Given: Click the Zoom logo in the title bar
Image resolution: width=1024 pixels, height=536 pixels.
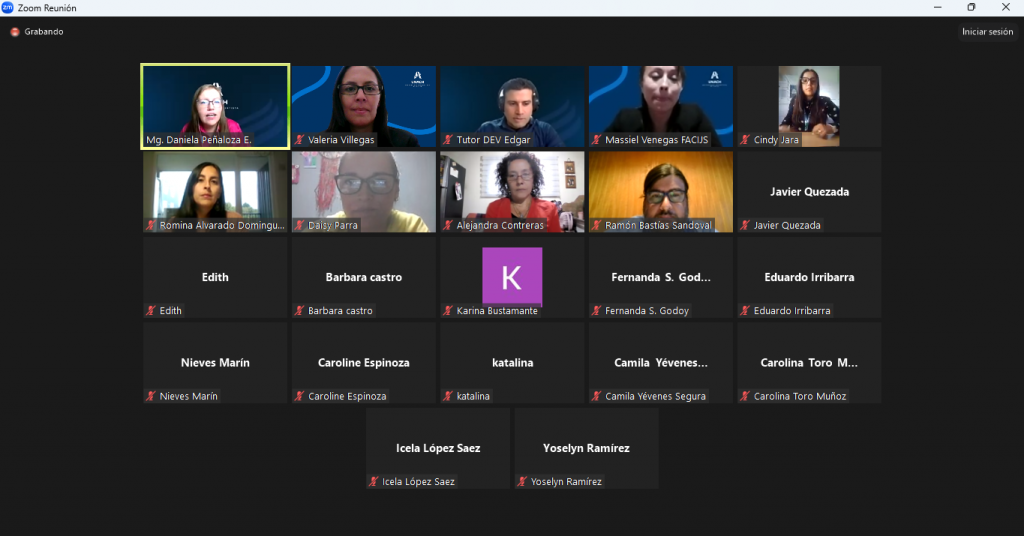Looking at the screenshot, I should point(8,8).
